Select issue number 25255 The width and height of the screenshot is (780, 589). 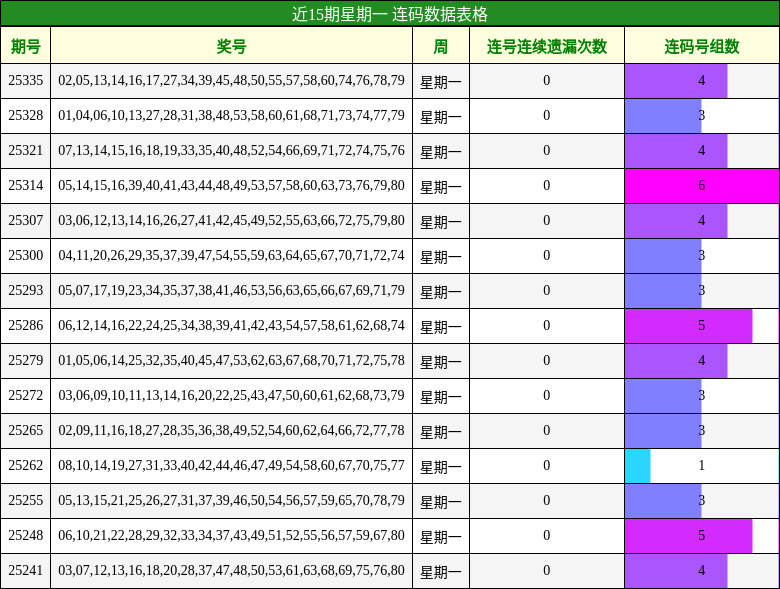click(x=26, y=500)
